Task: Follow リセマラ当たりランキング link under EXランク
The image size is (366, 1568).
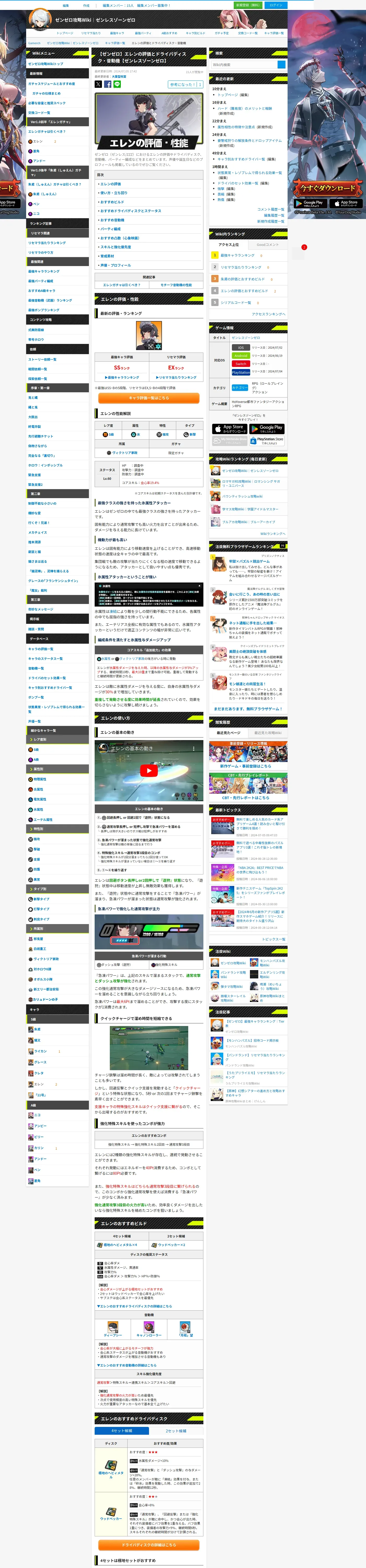Action: [x=176, y=377]
